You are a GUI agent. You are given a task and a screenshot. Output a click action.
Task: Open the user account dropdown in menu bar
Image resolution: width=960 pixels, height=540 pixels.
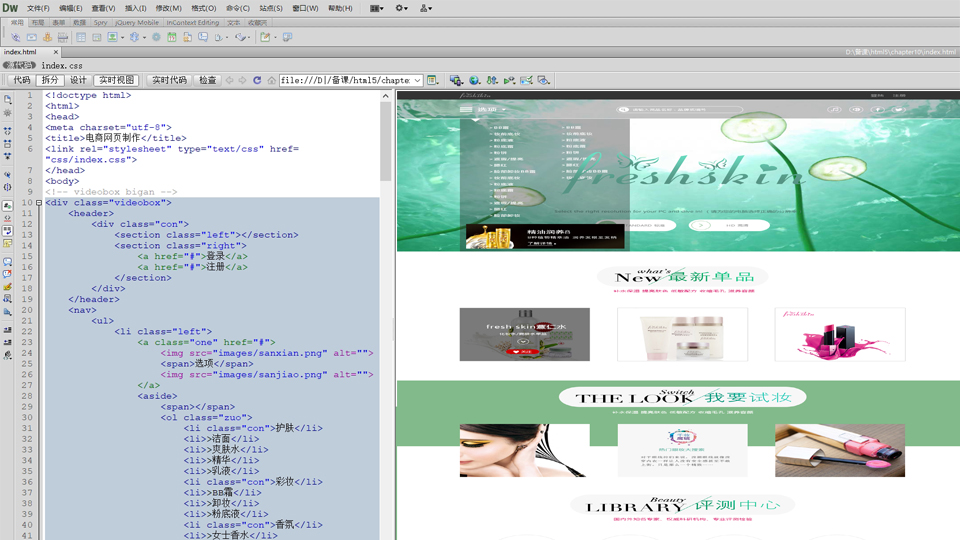click(426, 9)
